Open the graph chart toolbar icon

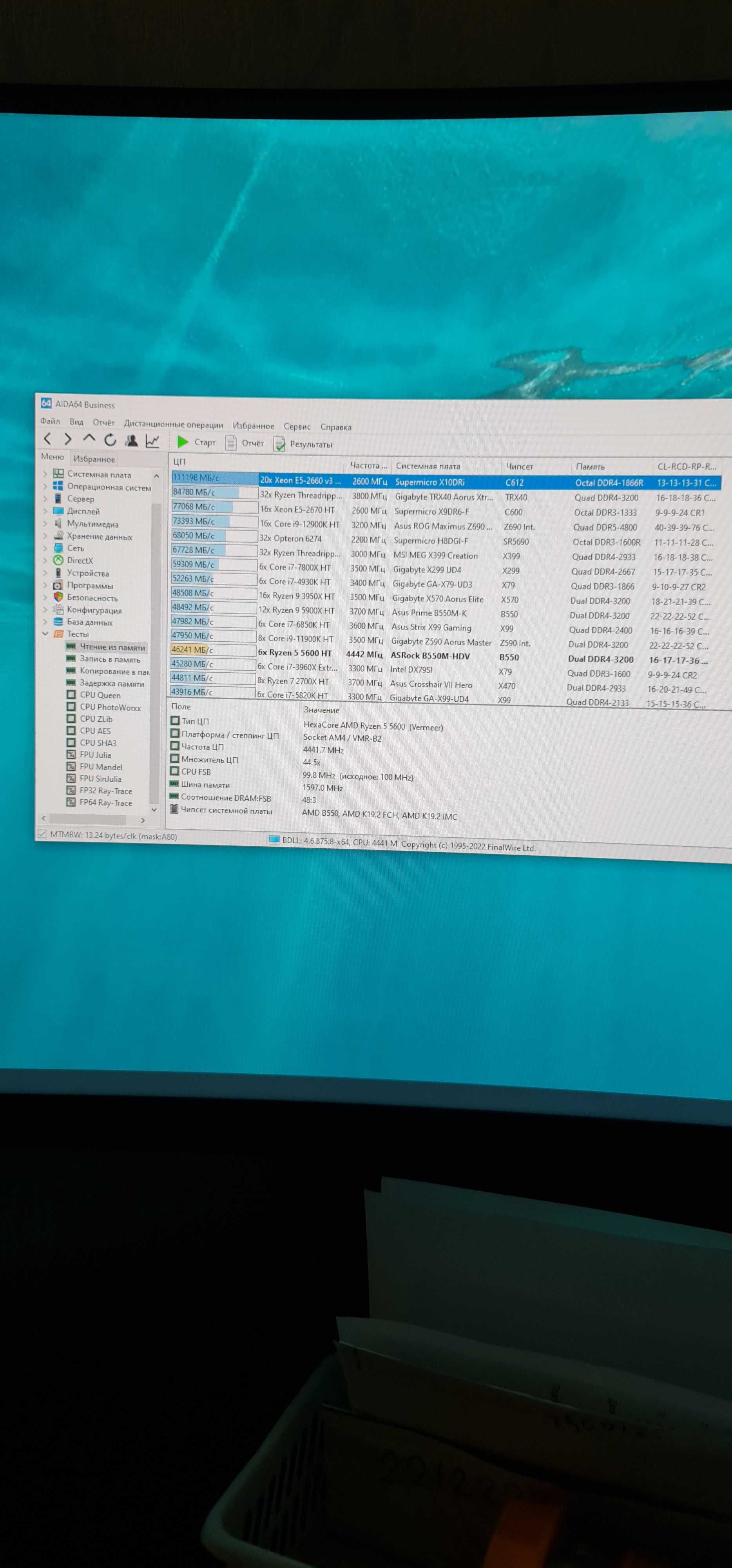point(152,441)
